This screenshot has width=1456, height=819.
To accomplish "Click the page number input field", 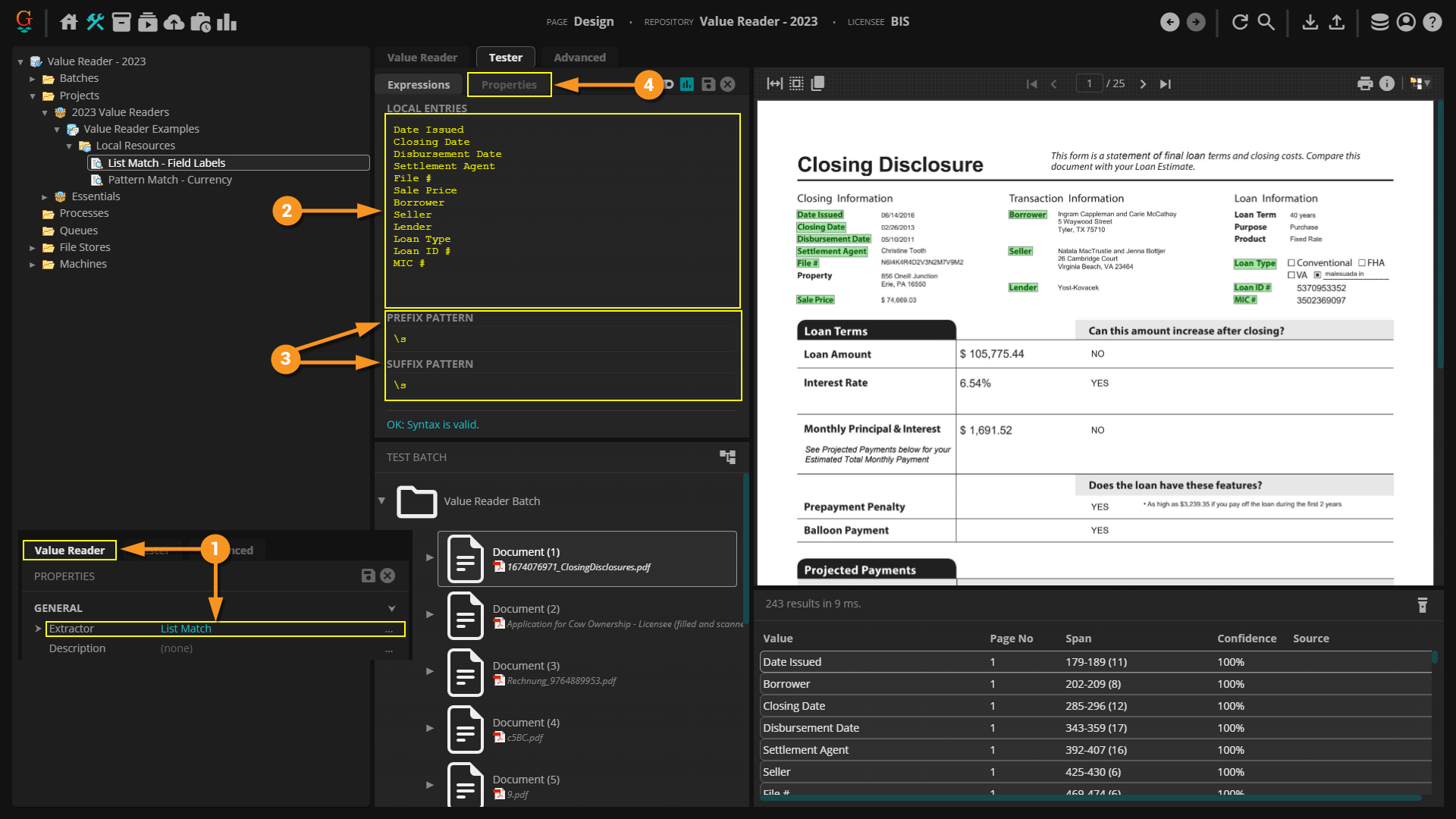I will click(1089, 83).
